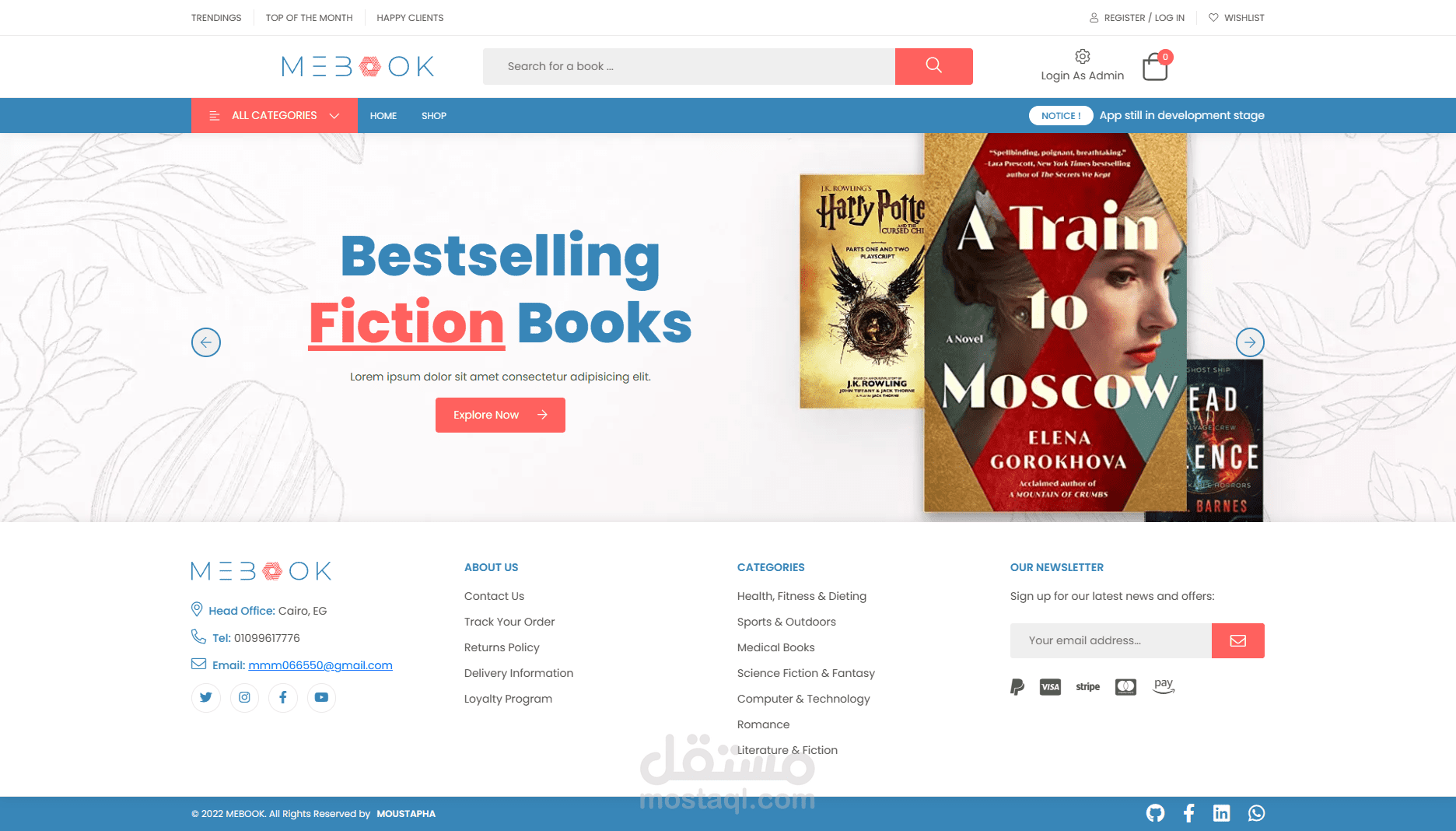Open the YouTube social icon
The width and height of the screenshot is (1456, 831).
[x=321, y=697]
